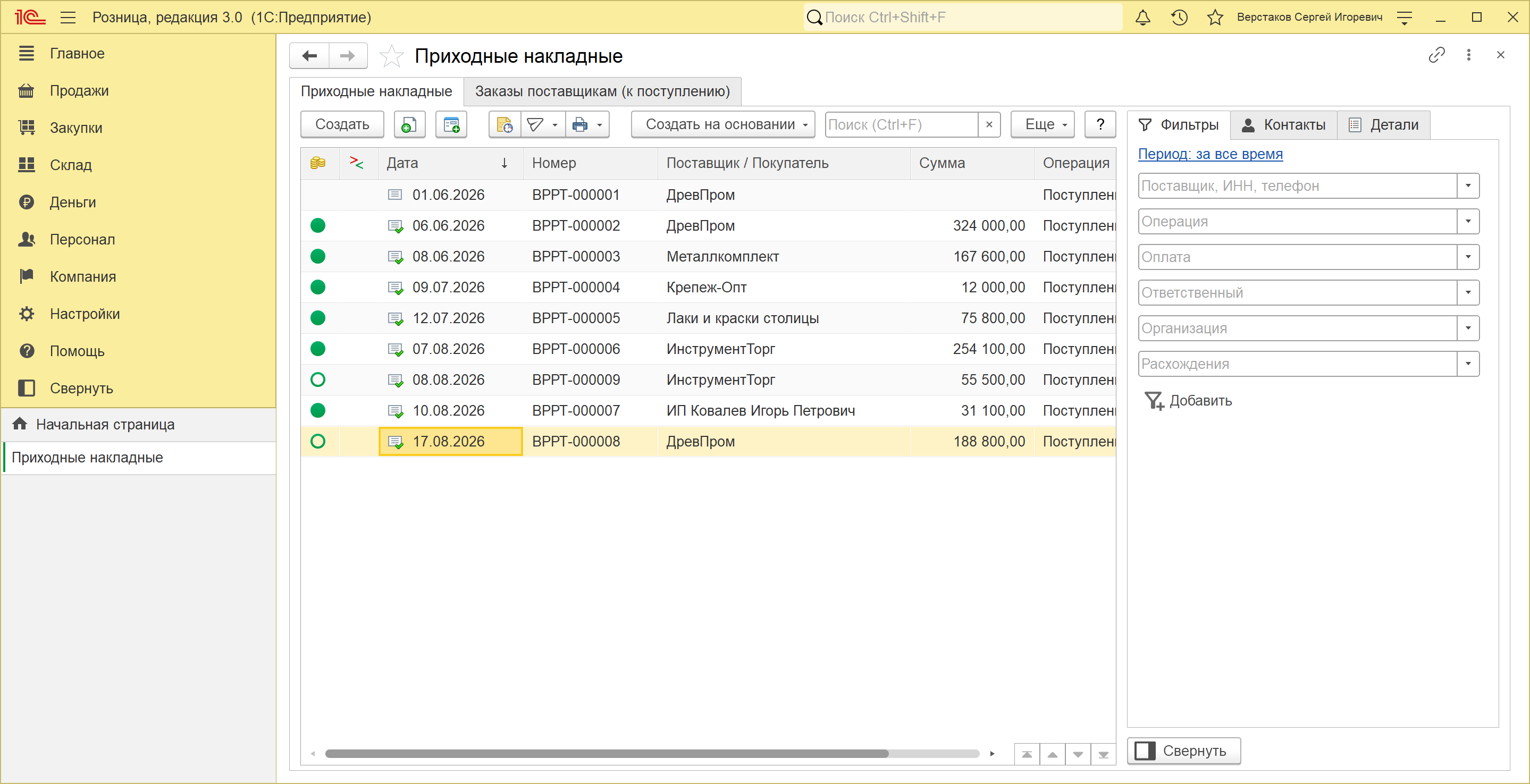This screenshot has height=784, width=1530.
Task: Copy the selected document icon button
Action: pyautogui.click(x=409, y=124)
